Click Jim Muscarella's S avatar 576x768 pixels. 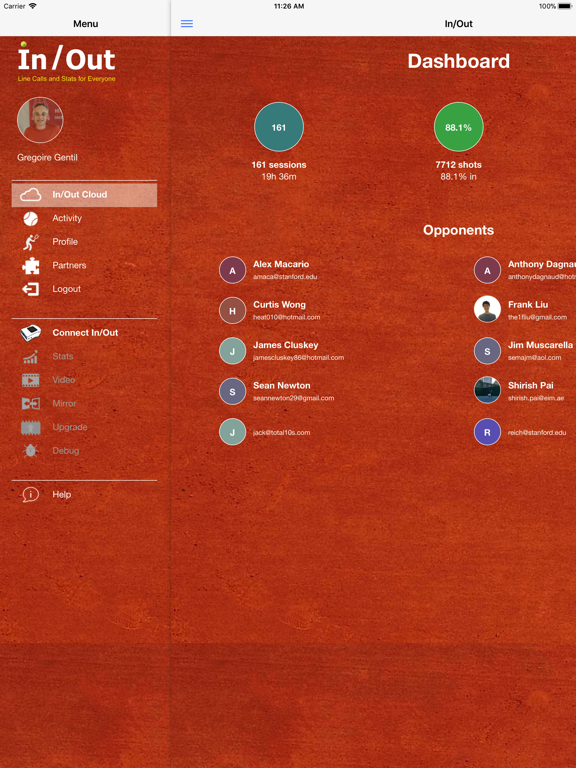[x=487, y=351]
